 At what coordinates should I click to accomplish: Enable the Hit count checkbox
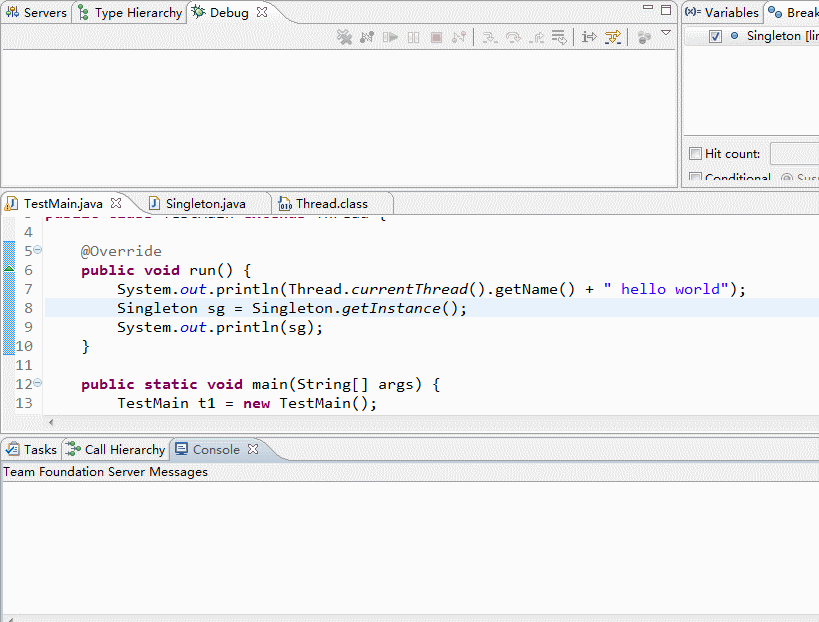(x=695, y=154)
